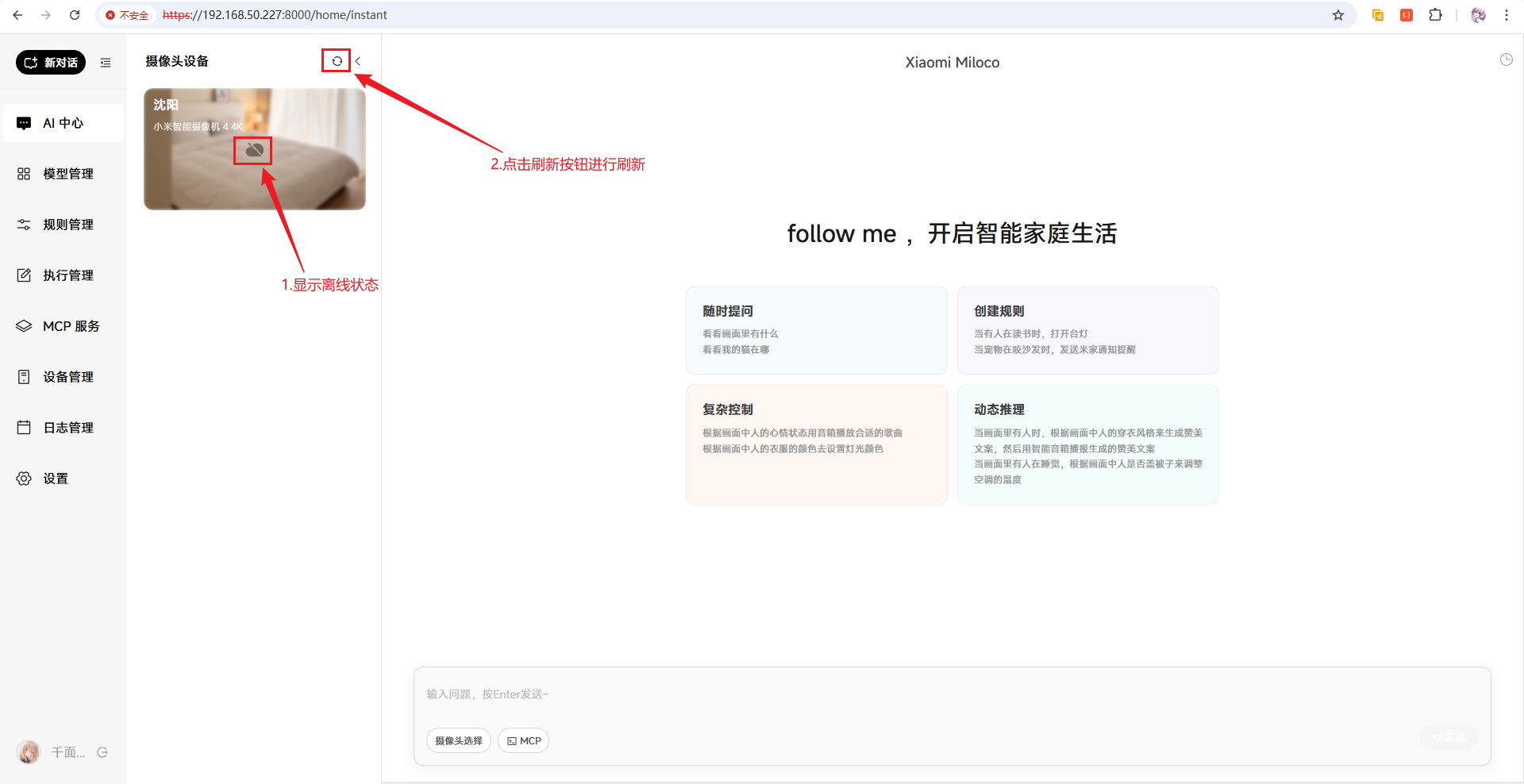Click the logout icon beside username
The width and height of the screenshot is (1524, 784).
pos(102,752)
